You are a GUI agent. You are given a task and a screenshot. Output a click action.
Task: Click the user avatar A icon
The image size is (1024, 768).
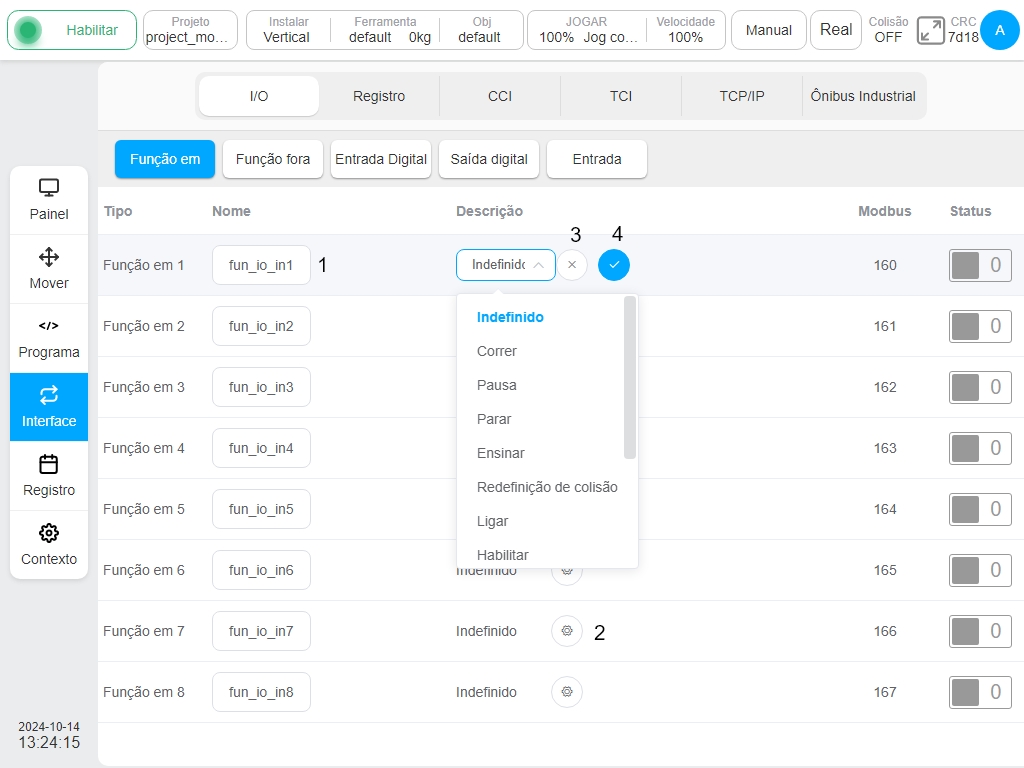[999, 30]
